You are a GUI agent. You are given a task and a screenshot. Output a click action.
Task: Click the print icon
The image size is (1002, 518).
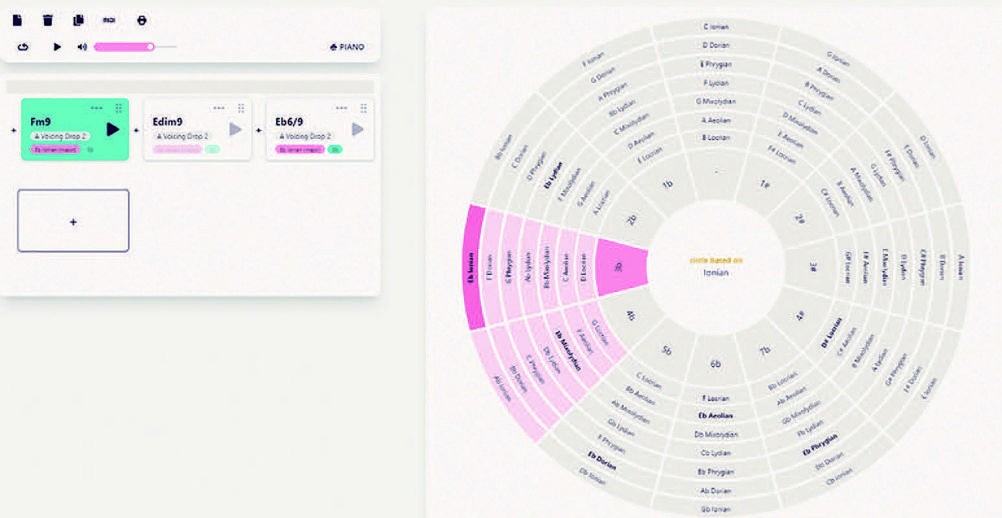142,20
